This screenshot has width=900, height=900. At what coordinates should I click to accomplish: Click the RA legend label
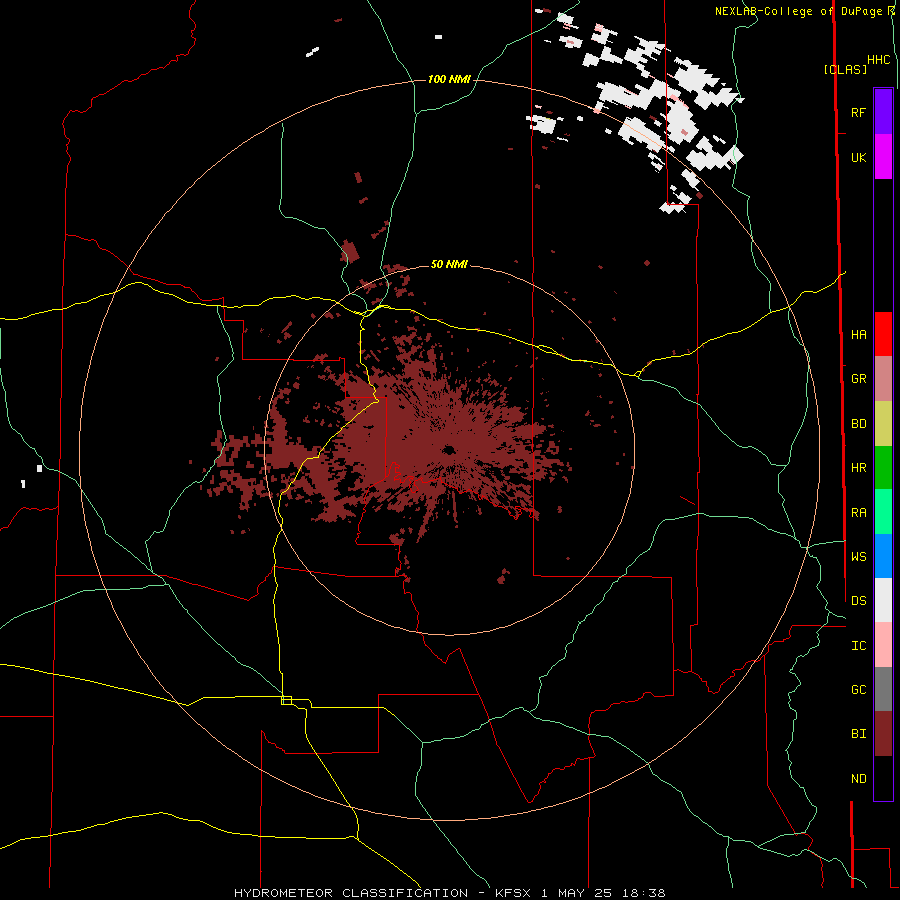pyautogui.click(x=858, y=513)
